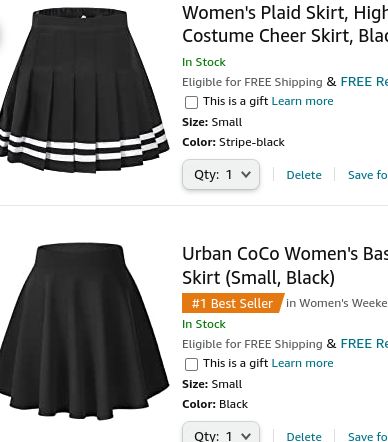Click the FREE Returns link for the Urban CoCo skirt
Viewport: 388px width, 442px height.
(x=364, y=344)
